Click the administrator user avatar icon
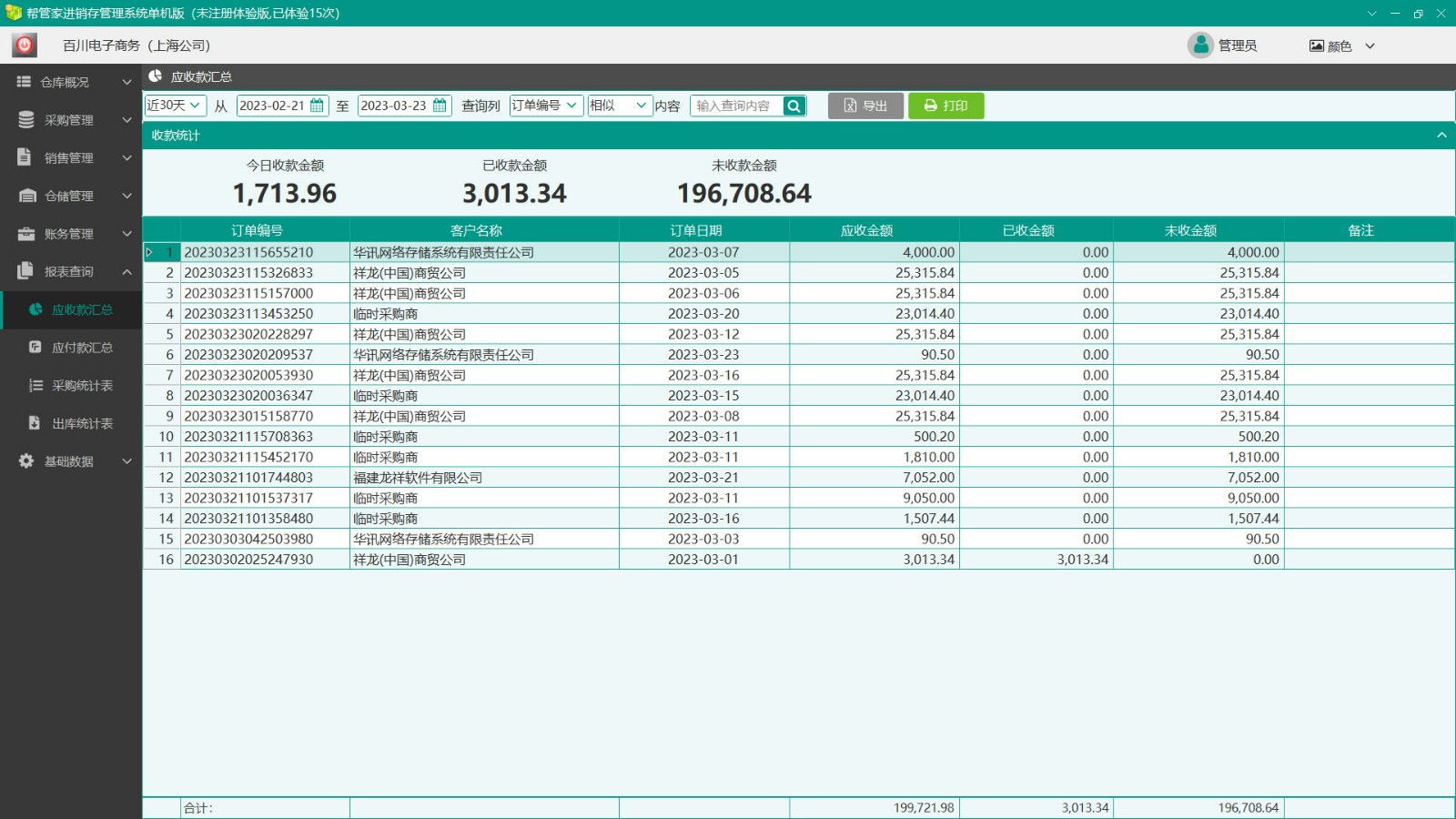This screenshot has width=1456, height=819. point(1200,45)
